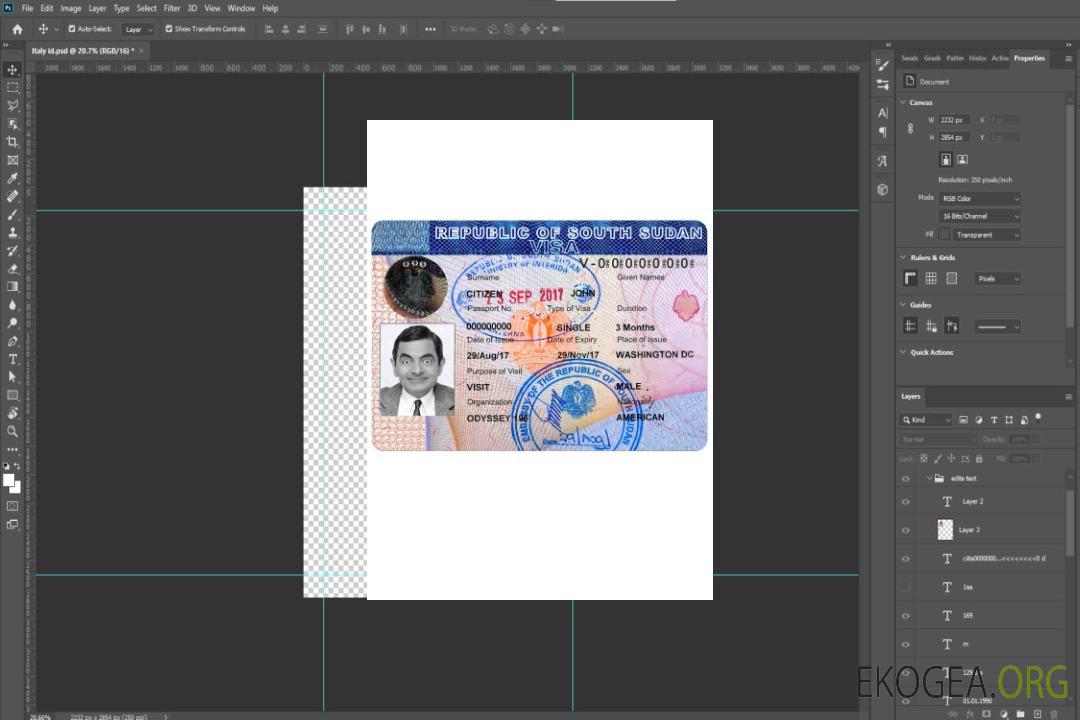This screenshot has height=720, width=1080.
Task: Hide the '169' text layer
Action: point(906,616)
